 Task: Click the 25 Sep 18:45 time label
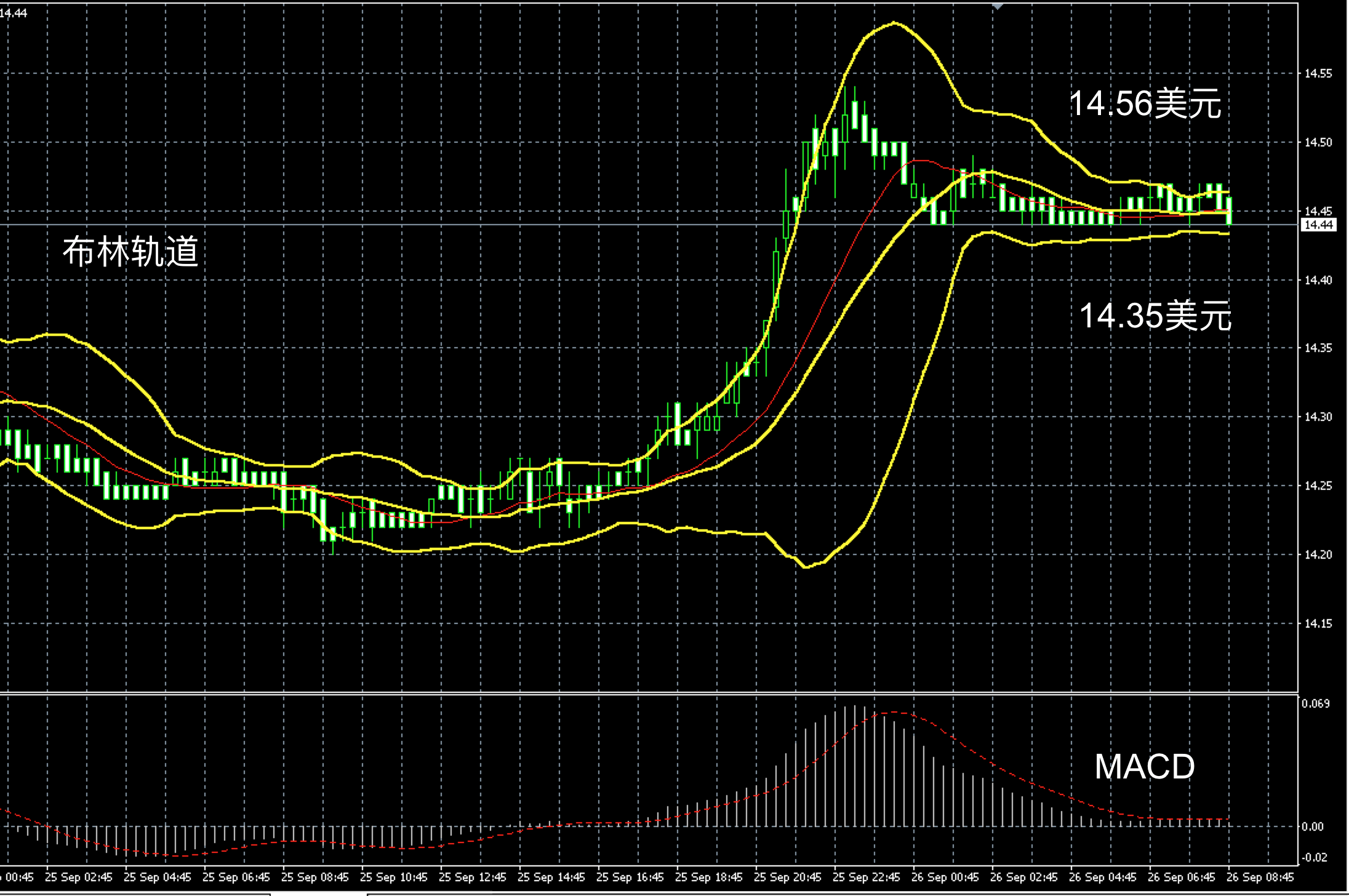click(x=709, y=878)
